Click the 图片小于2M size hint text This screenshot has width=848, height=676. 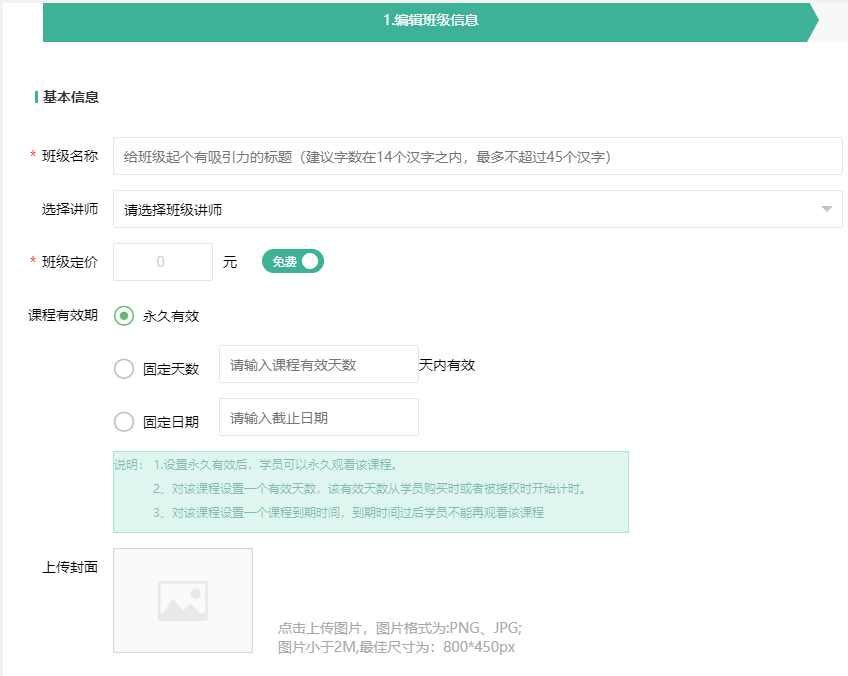click(x=396, y=647)
